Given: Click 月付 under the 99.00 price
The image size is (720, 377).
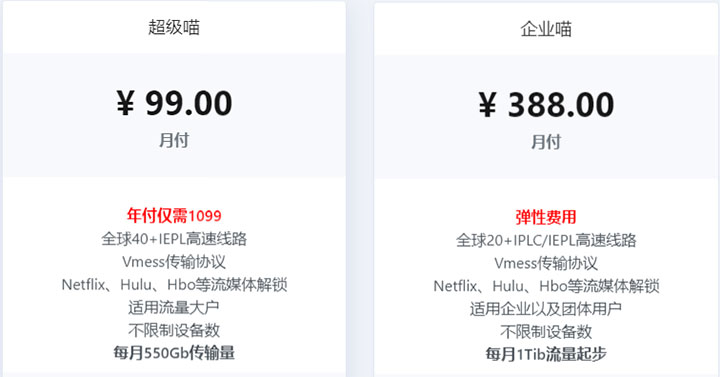Looking at the screenshot, I should 174,140.
